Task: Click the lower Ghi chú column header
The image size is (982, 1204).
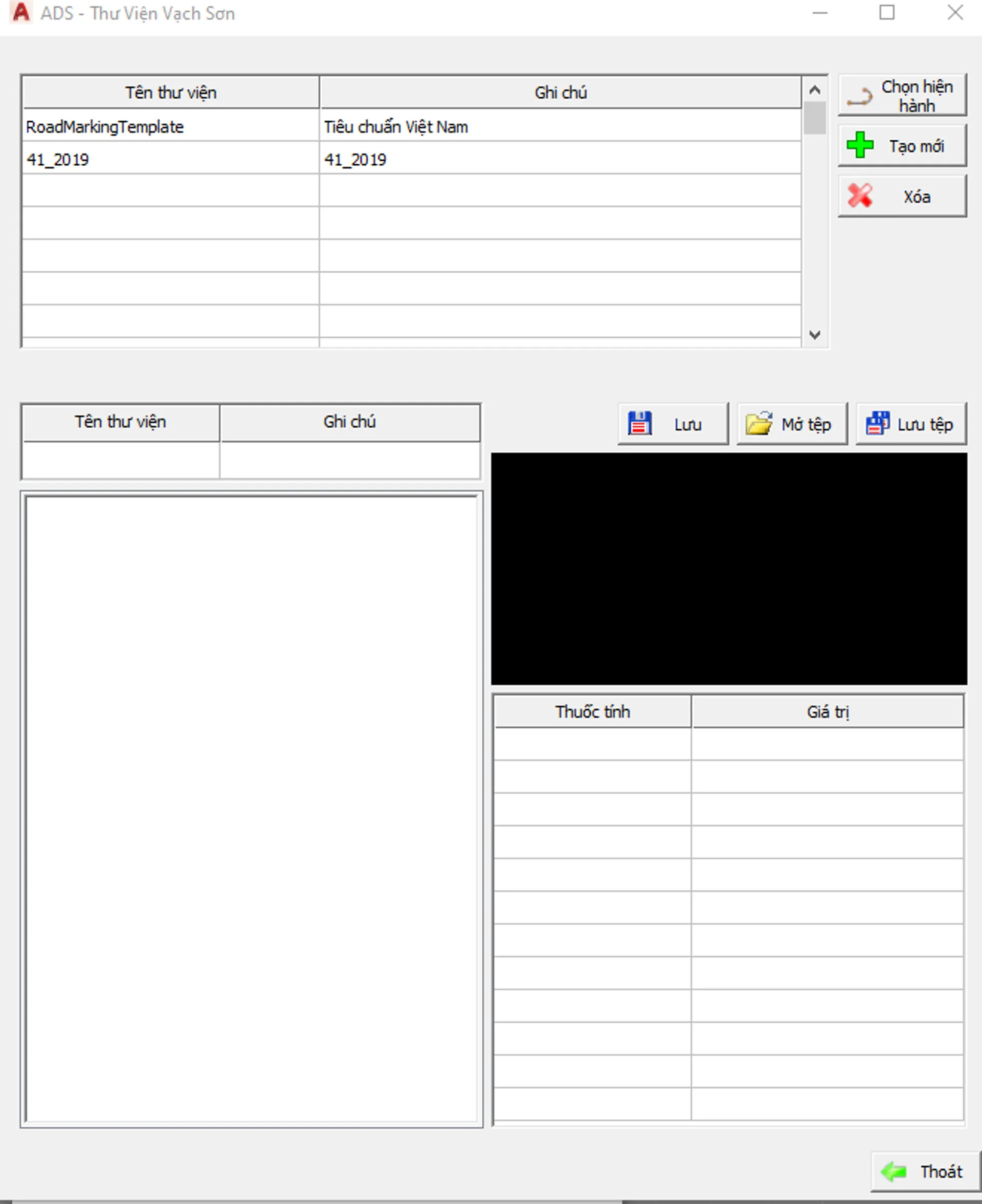Action: (x=350, y=422)
